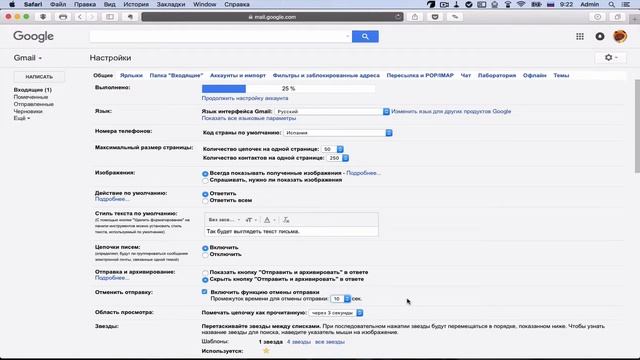The image size is (640, 360).
Task: Click the Safari share button
Action: 415,17
